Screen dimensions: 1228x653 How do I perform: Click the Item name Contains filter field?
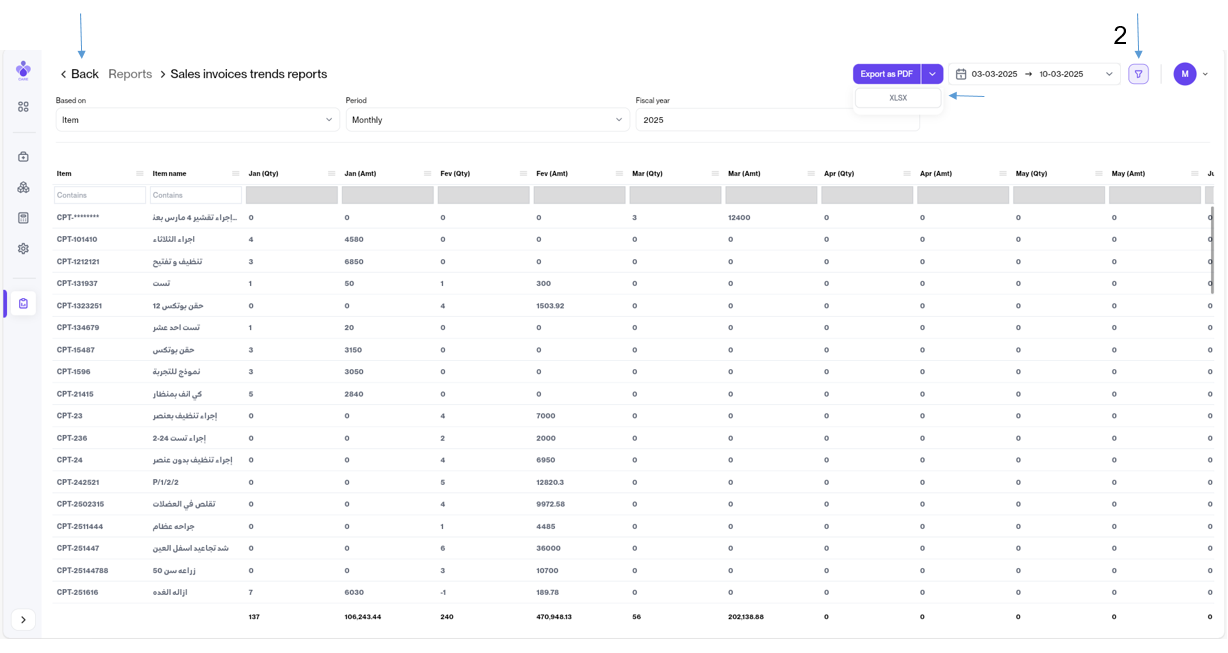pos(196,195)
